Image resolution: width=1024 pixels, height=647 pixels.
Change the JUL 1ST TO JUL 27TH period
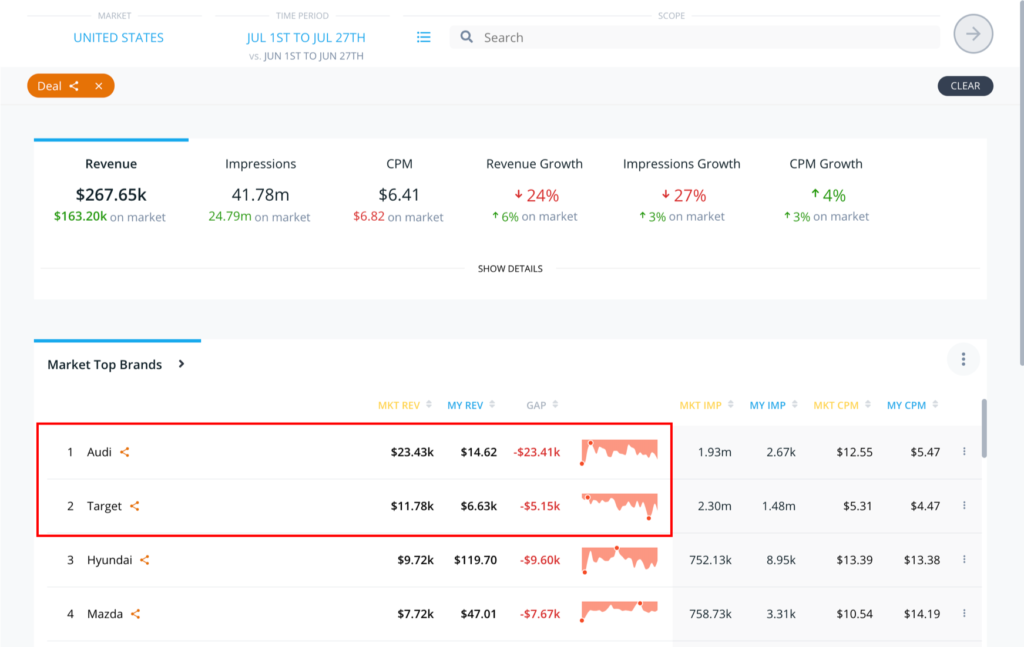click(306, 37)
